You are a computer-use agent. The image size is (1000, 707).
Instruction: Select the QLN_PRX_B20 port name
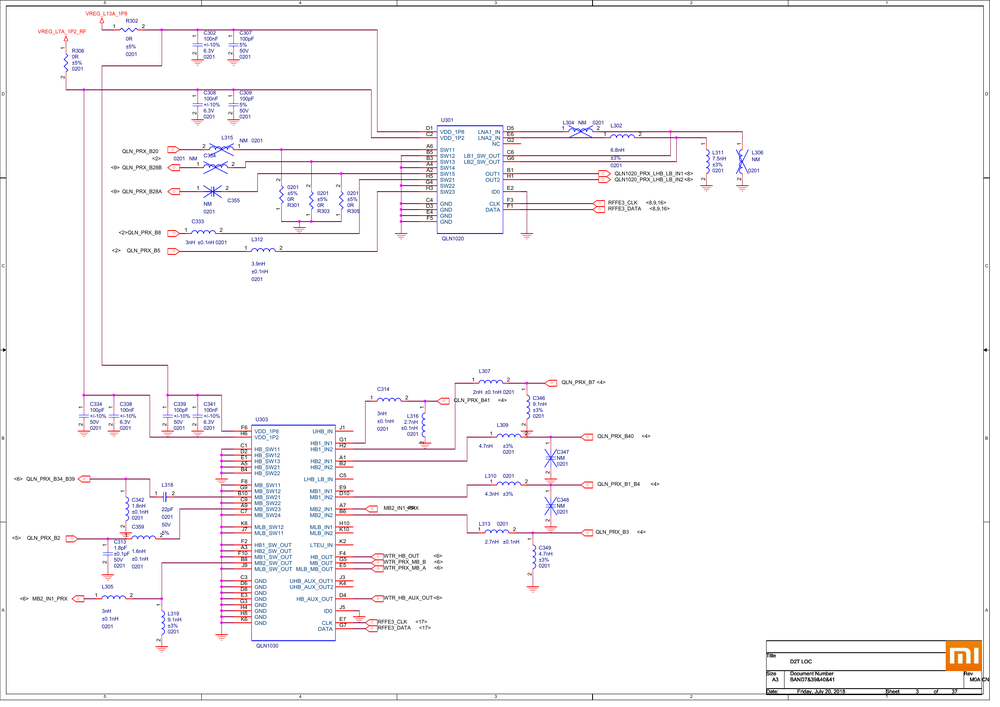pyautogui.click(x=140, y=152)
